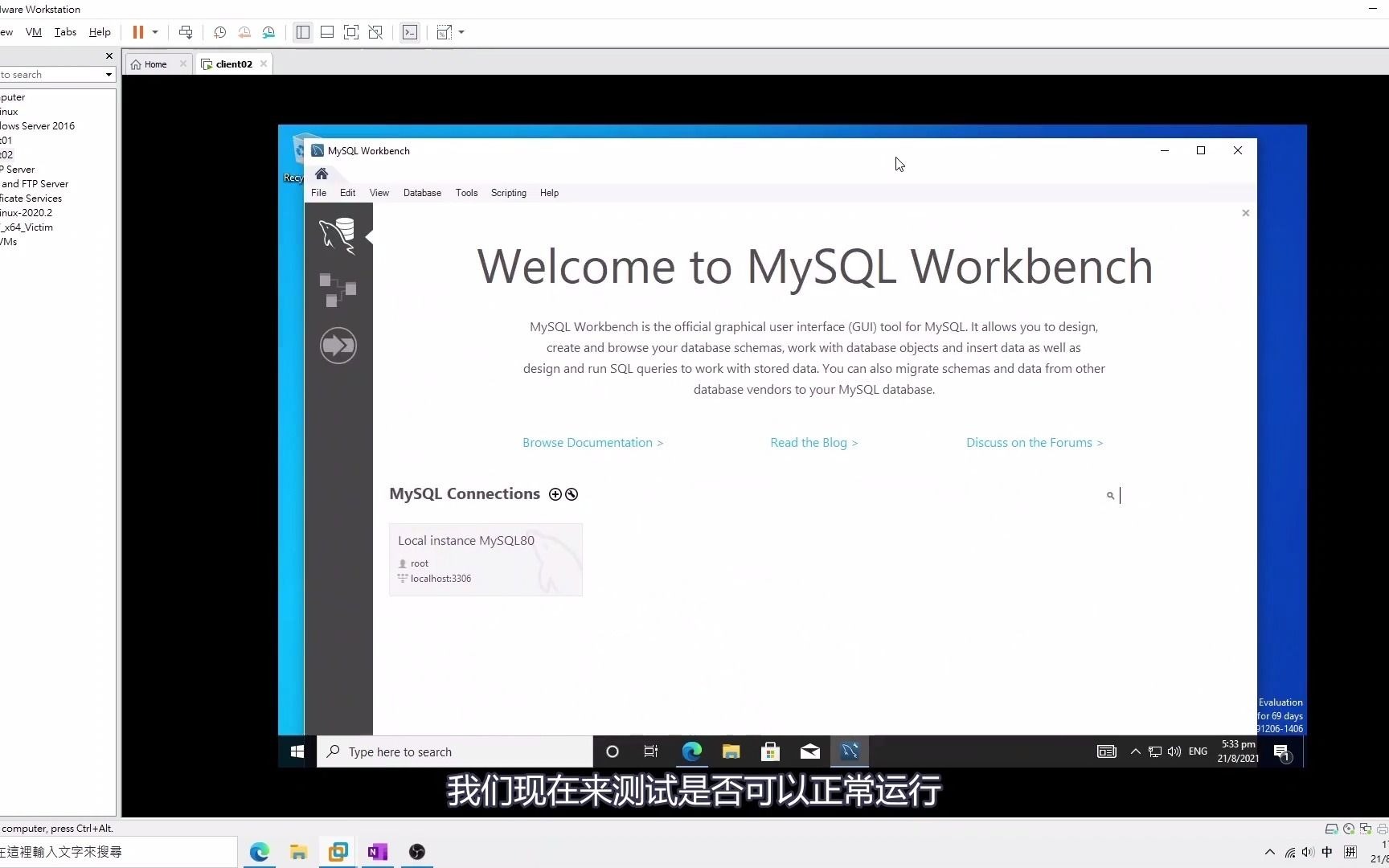1389x868 pixels.
Task: Click MySQL Workbench icon in guest taskbar
Action: [850, 751]
